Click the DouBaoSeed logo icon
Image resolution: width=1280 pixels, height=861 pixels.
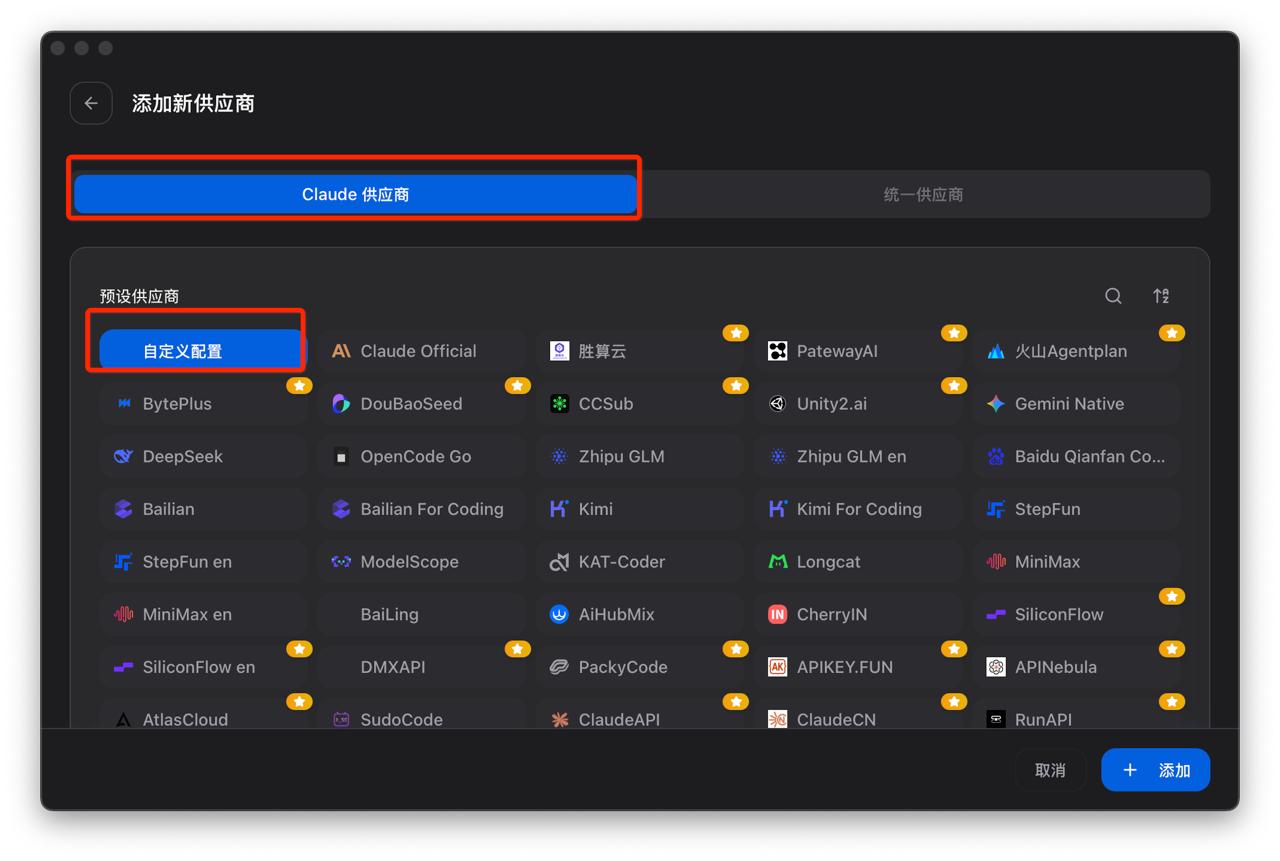pyautogui.click(x=341, y=404)
